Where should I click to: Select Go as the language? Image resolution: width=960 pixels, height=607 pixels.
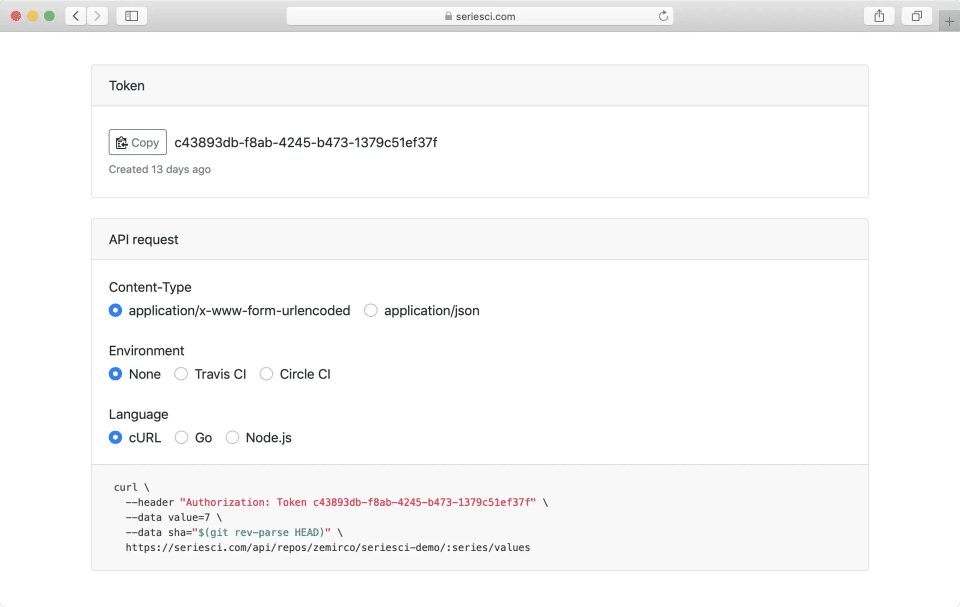pyautogui.click(x=181, y=438)
